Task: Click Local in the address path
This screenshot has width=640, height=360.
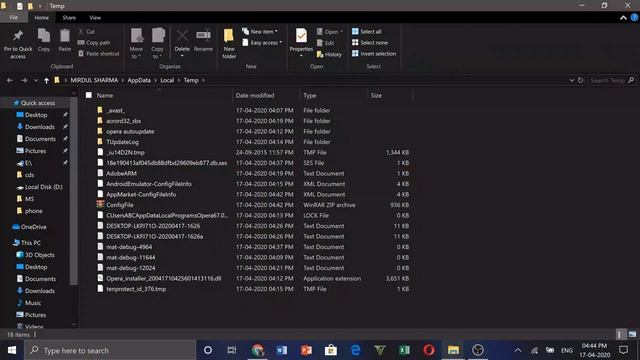Action: point(167,80)
